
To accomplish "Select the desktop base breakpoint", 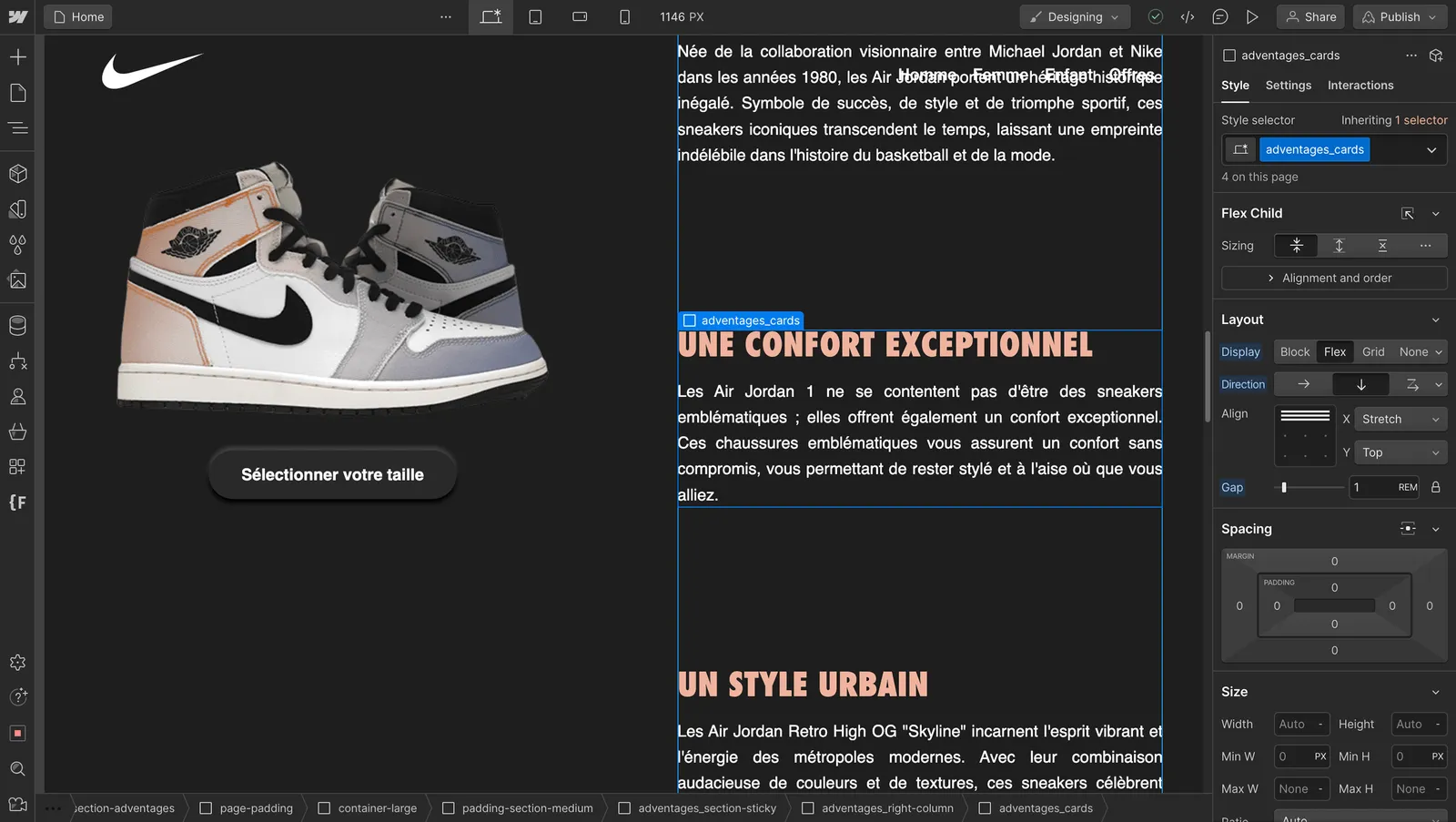I will pos(490,16).
